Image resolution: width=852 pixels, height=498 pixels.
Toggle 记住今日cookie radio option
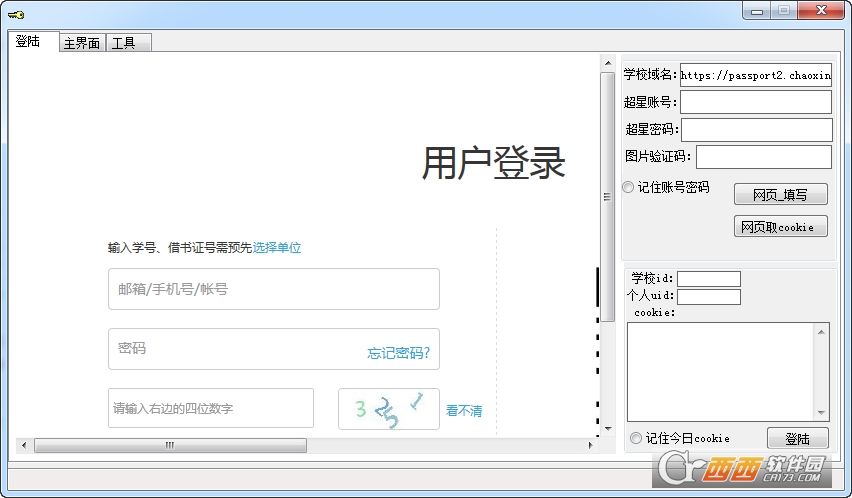636,438
